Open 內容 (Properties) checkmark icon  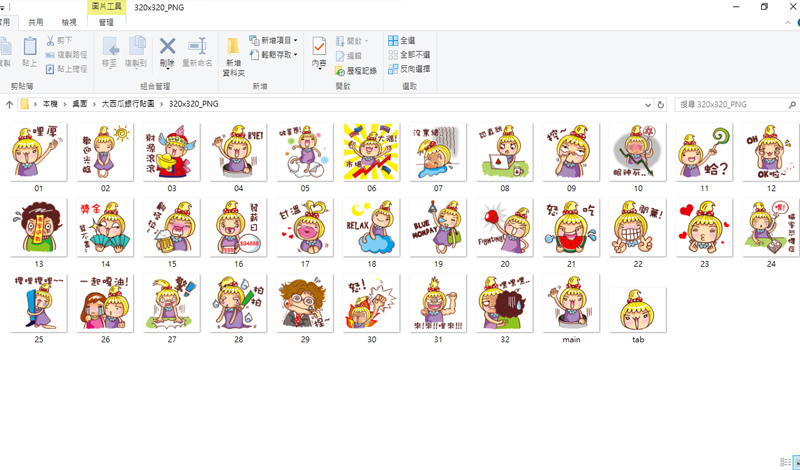[319, 47]
